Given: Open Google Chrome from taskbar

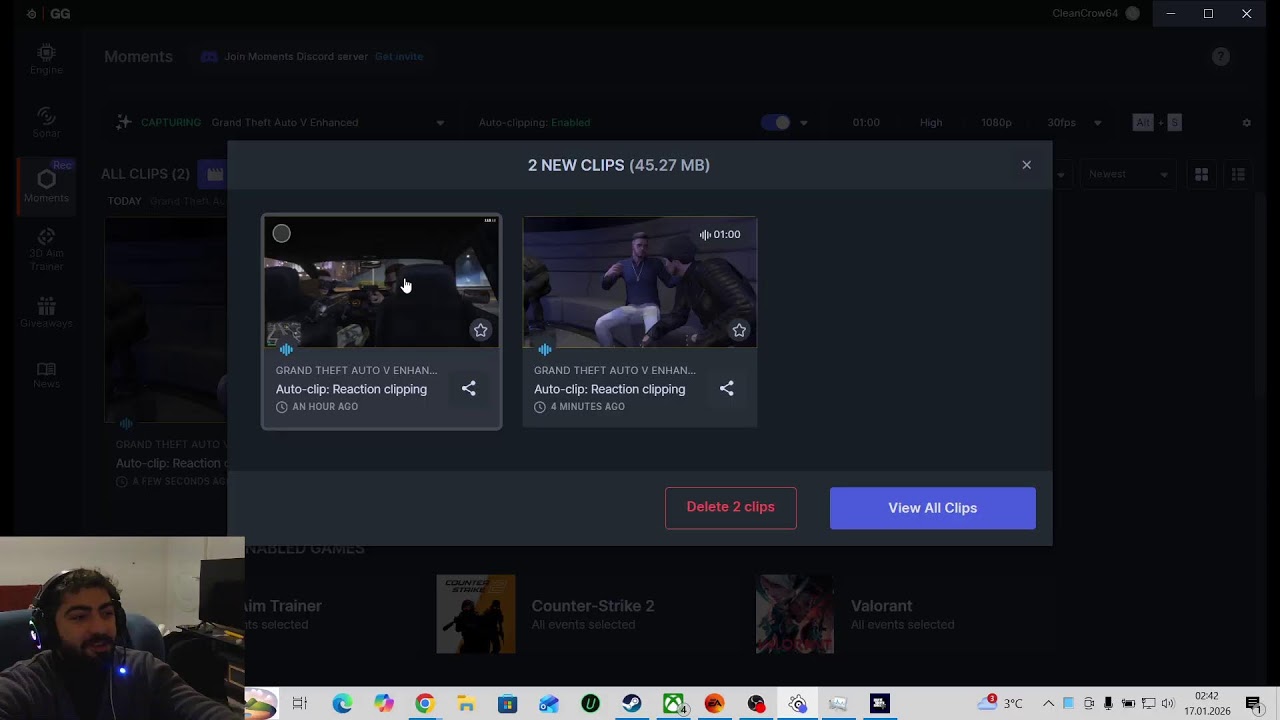Looking at the screenshot, I should click(425, 704).
